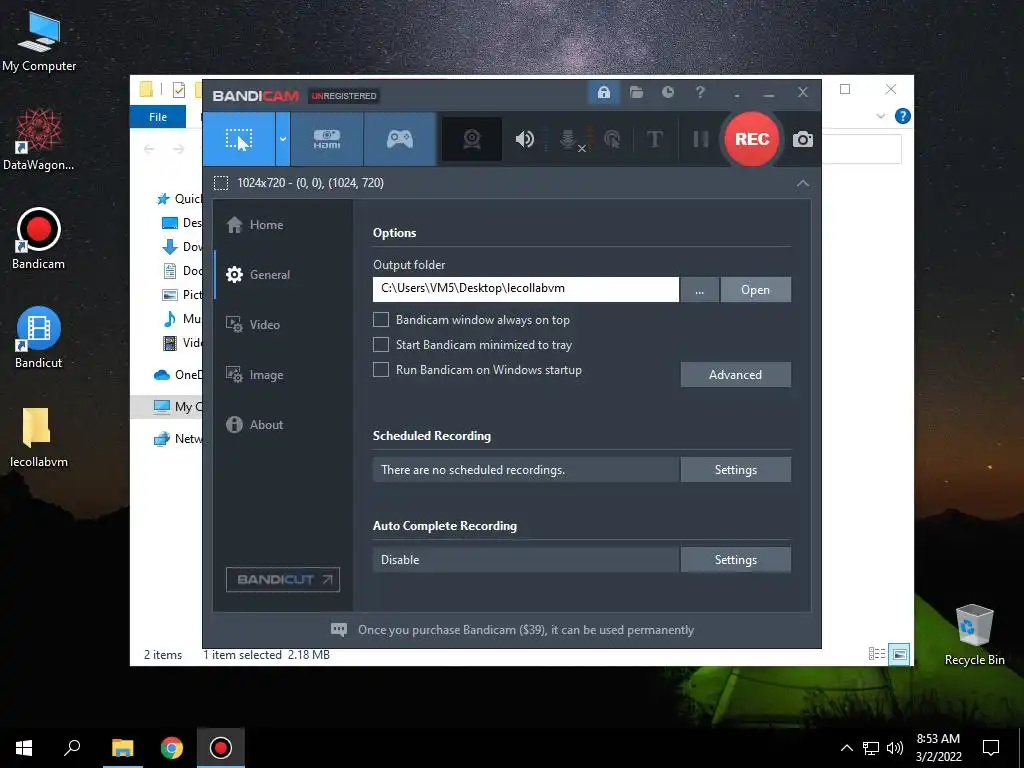Click Bandicam taskbar icon
The height and width of the screenshot is (768, 1024).
coord(221,748)
